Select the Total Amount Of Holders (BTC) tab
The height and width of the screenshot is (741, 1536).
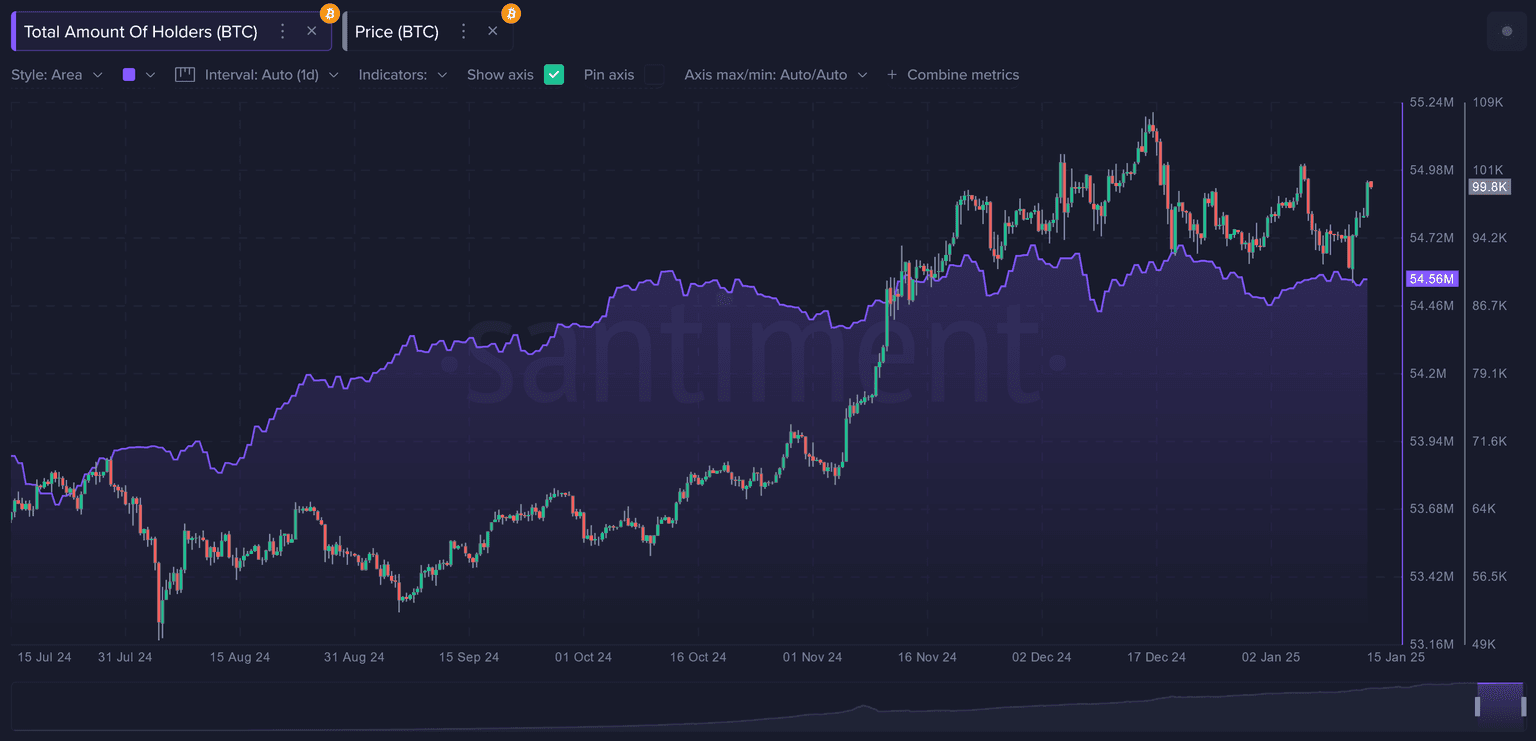point(140,32)
